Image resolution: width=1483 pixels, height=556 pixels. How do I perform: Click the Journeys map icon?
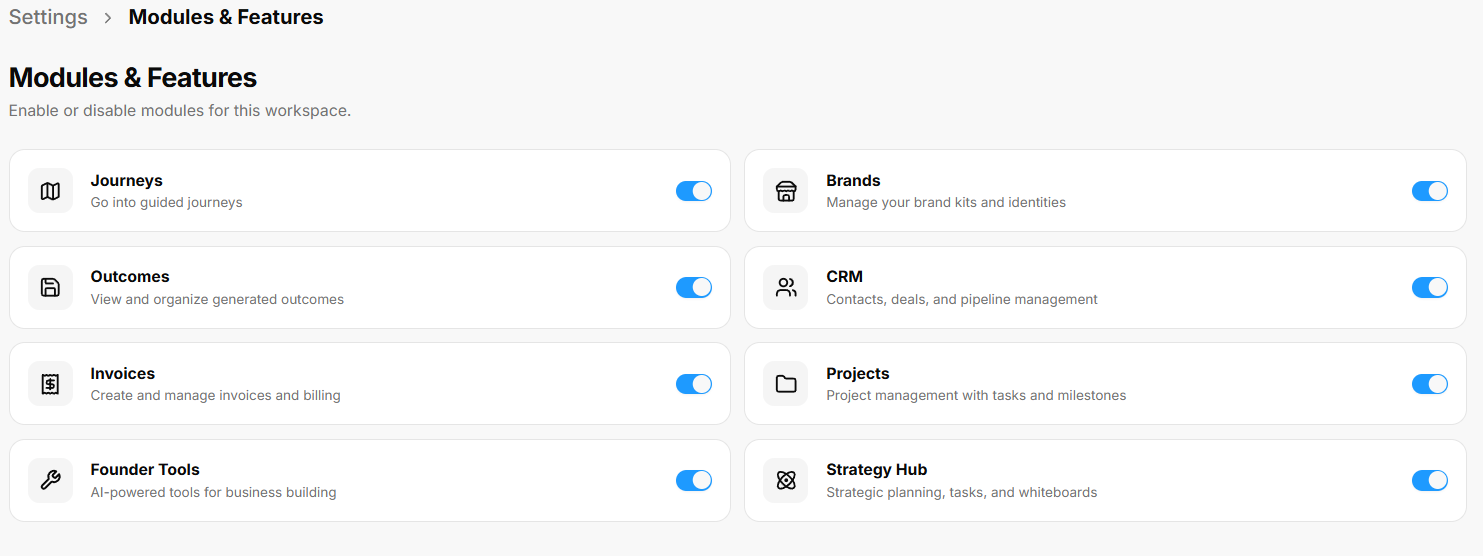50,191
